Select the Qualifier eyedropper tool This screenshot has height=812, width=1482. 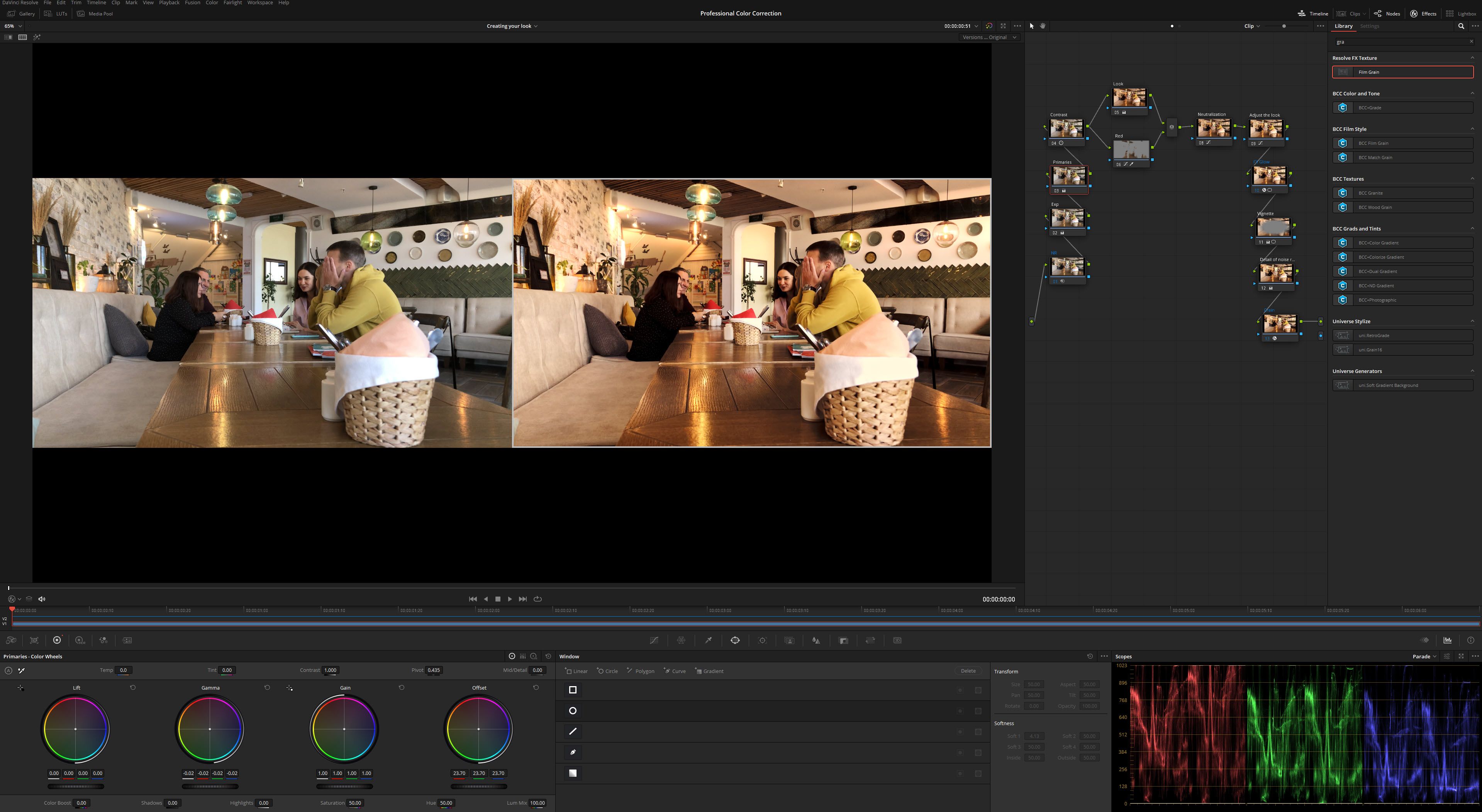tap(708, 640)
